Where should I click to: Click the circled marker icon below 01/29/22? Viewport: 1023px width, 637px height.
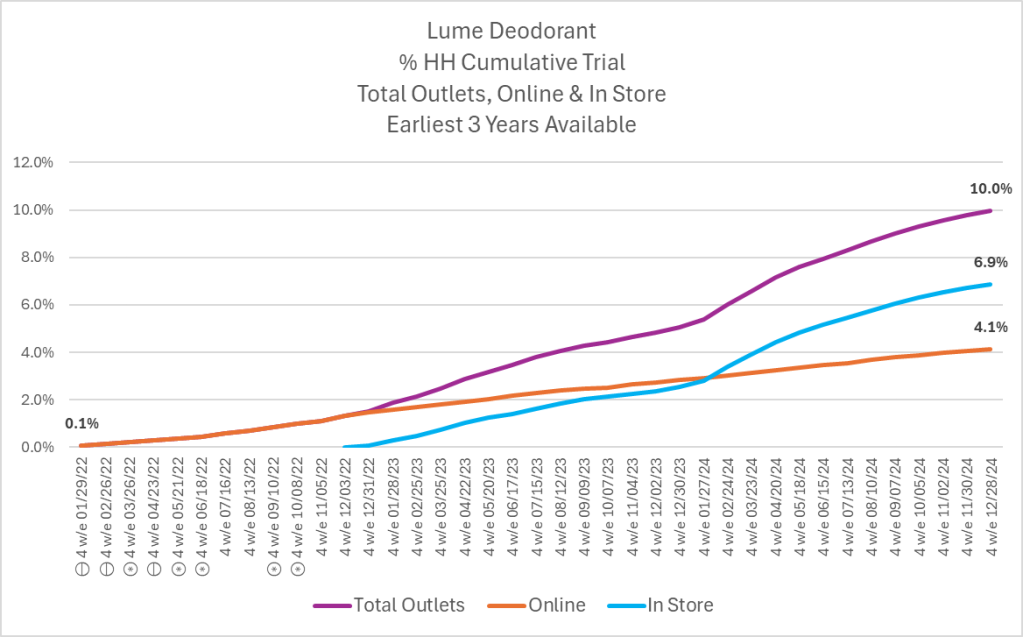(x=82, y=569)
